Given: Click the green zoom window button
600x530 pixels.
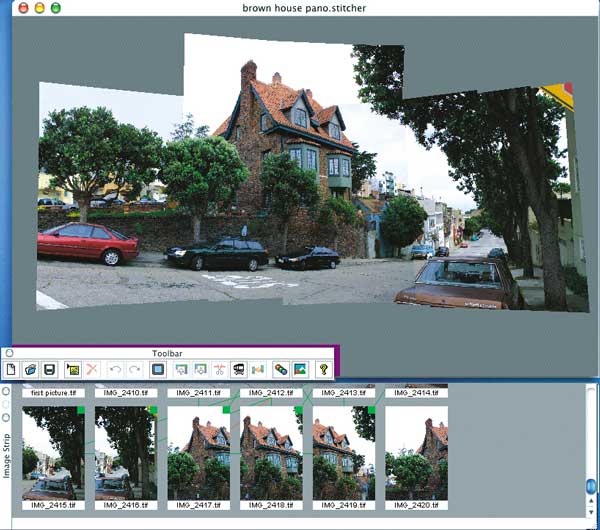Looking at the screenshot, I should click(x=56, y=8).
